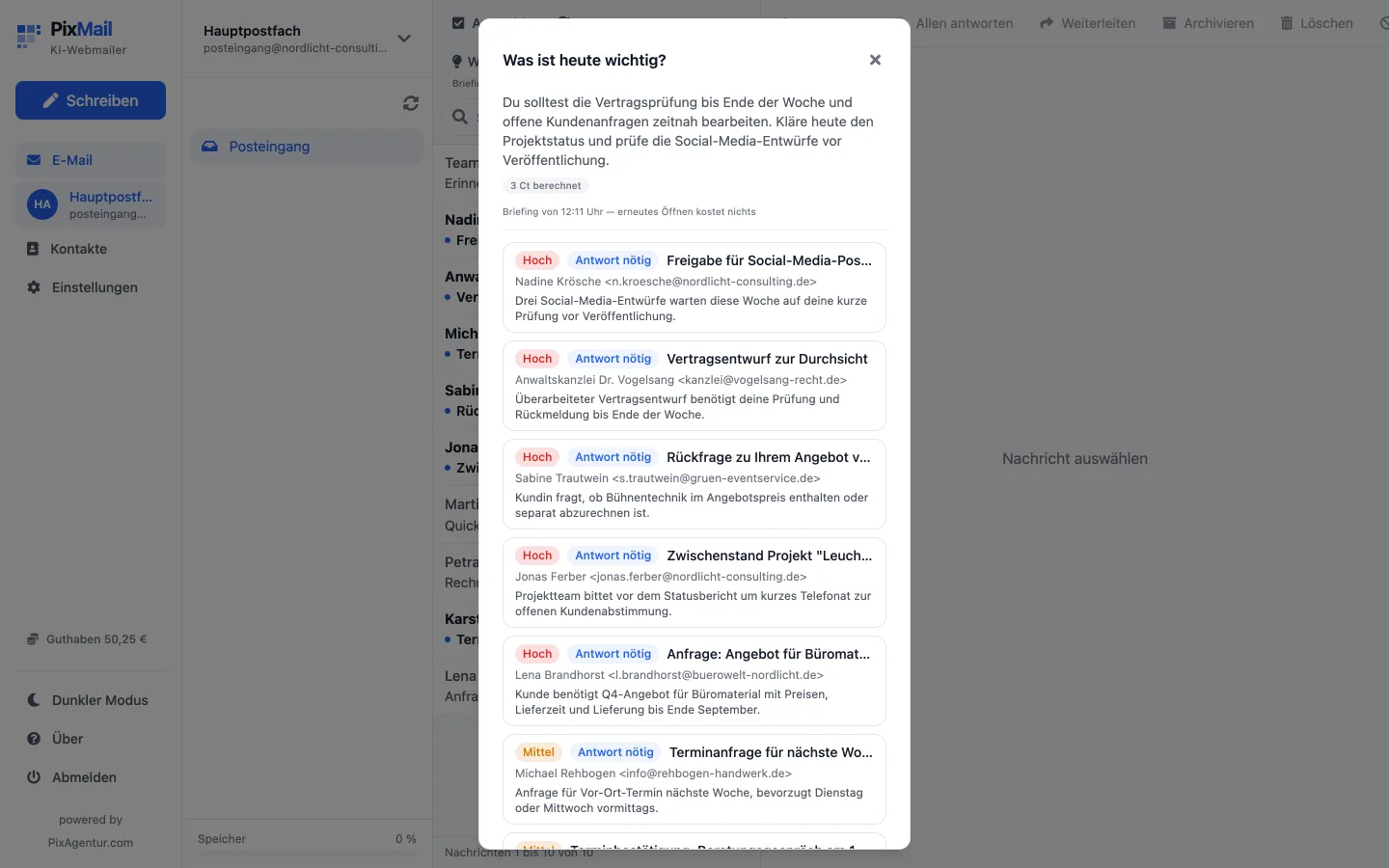1389x868 pixels.
Task: Click Abmelden to log out
Action: pos(91,777)
